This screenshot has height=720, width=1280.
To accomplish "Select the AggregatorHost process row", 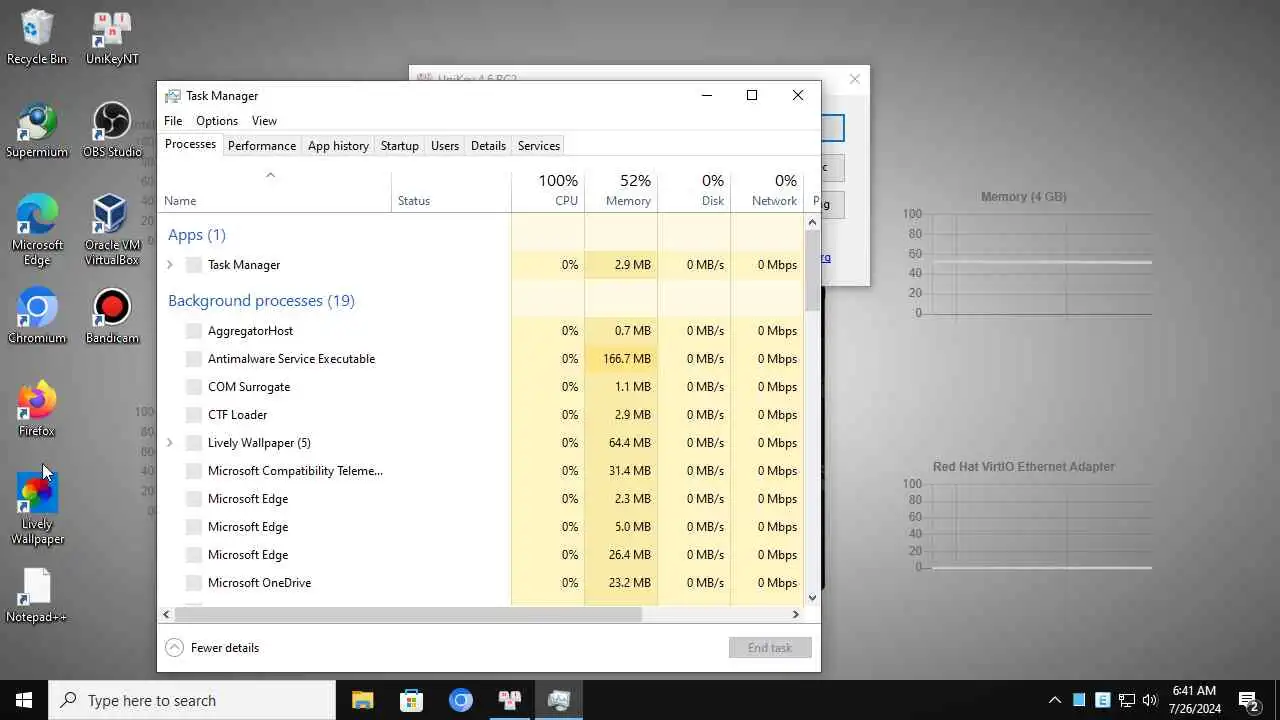I will pyautogui.click(x=481, y=331).
